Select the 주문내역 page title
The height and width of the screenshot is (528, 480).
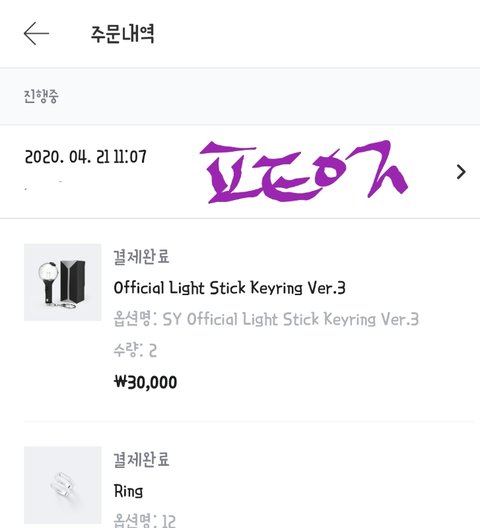(123, 34)
